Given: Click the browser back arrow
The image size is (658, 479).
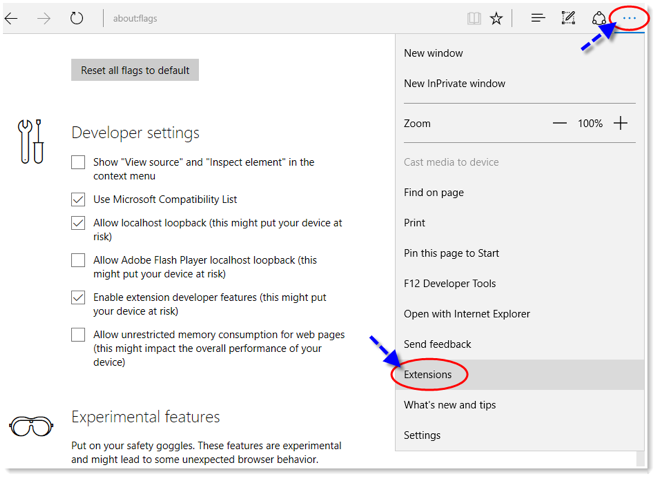Looking at the screenshot, I should coord(12,18).
